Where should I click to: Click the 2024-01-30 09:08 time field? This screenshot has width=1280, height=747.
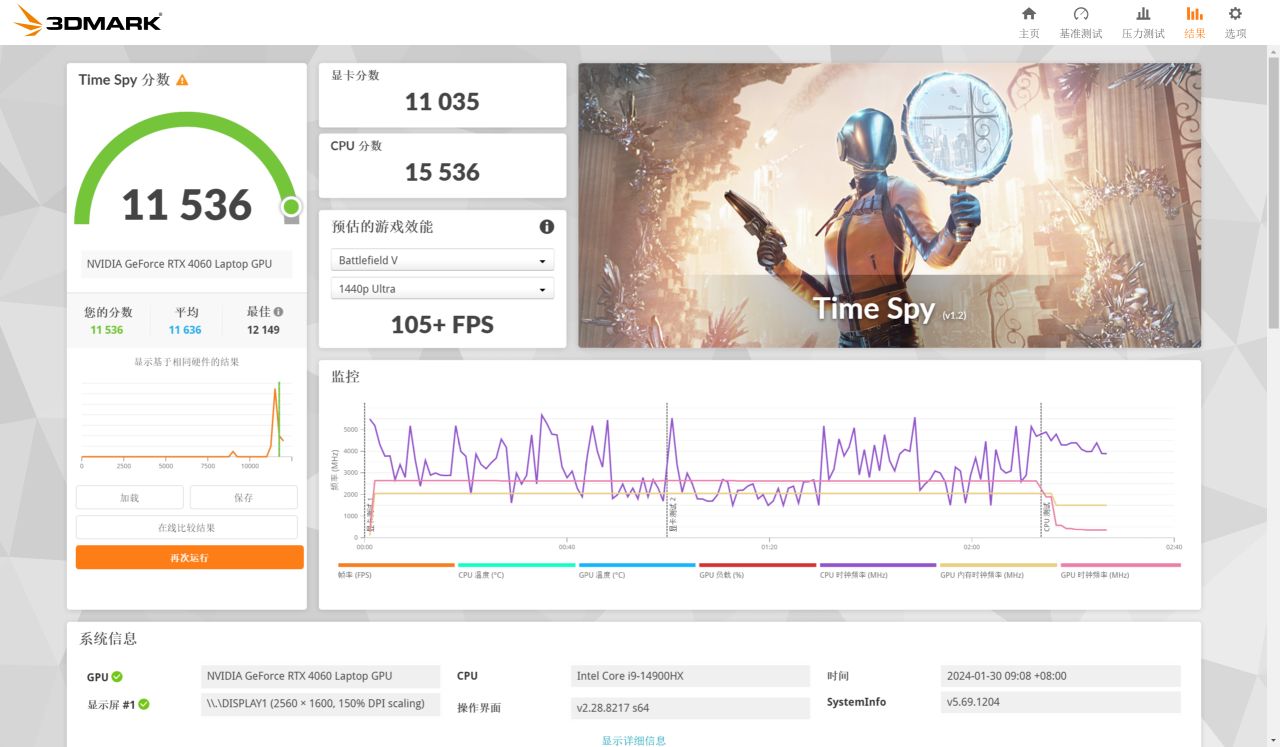pos(1060,676)
